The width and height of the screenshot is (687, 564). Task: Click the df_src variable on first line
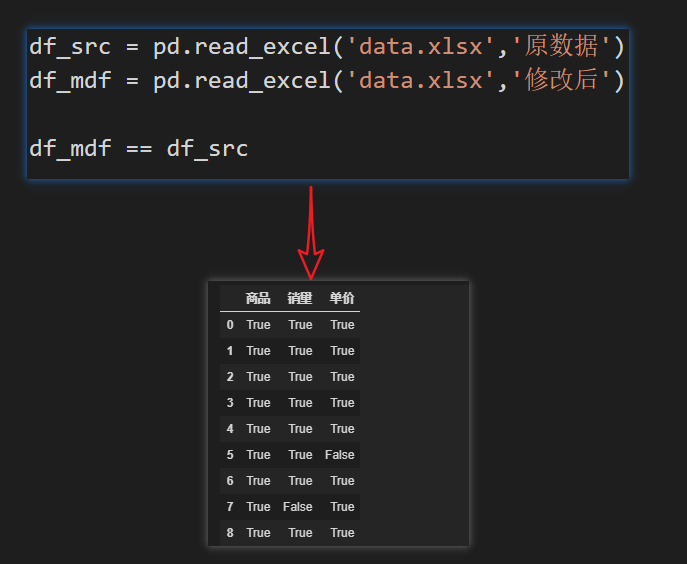tap(69, 46)
